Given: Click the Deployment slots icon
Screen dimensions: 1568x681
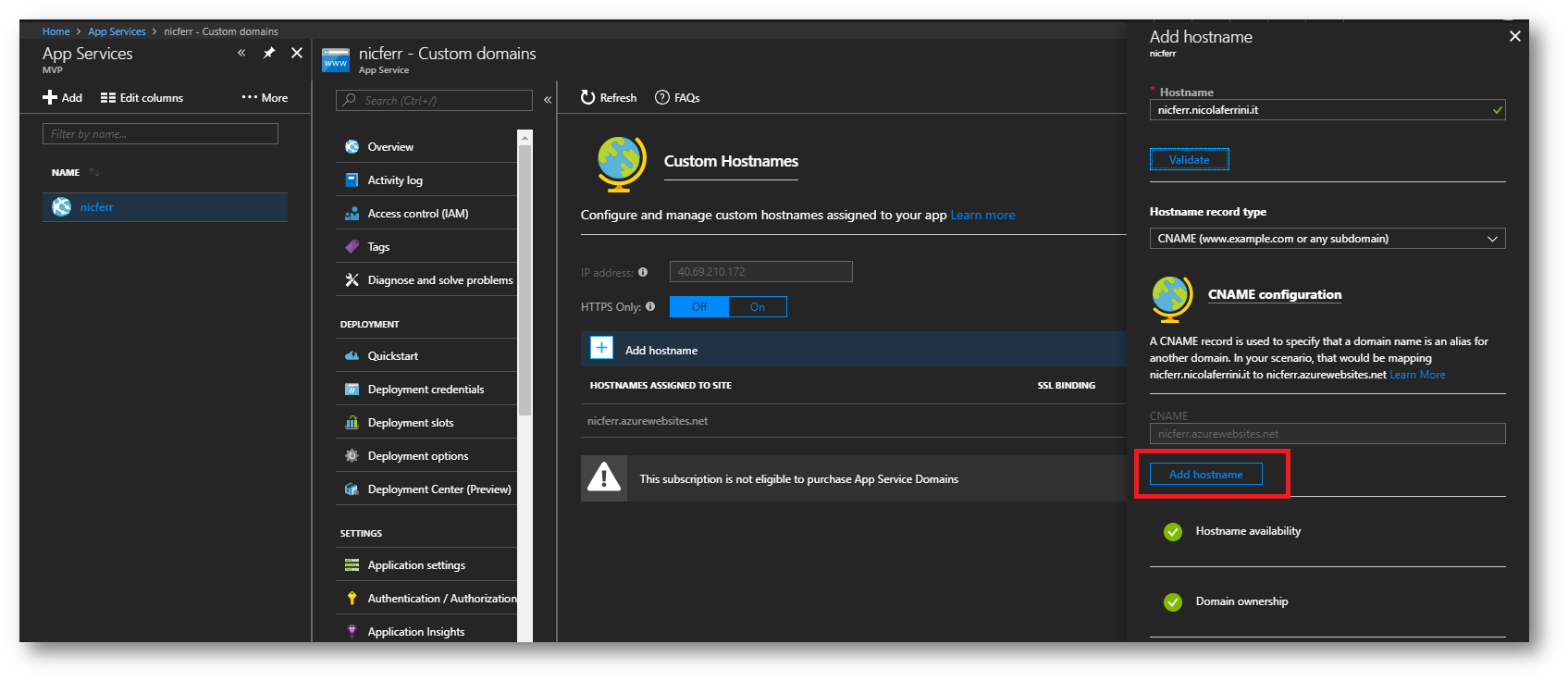Looking at the screenshot, I should point(352,423).
